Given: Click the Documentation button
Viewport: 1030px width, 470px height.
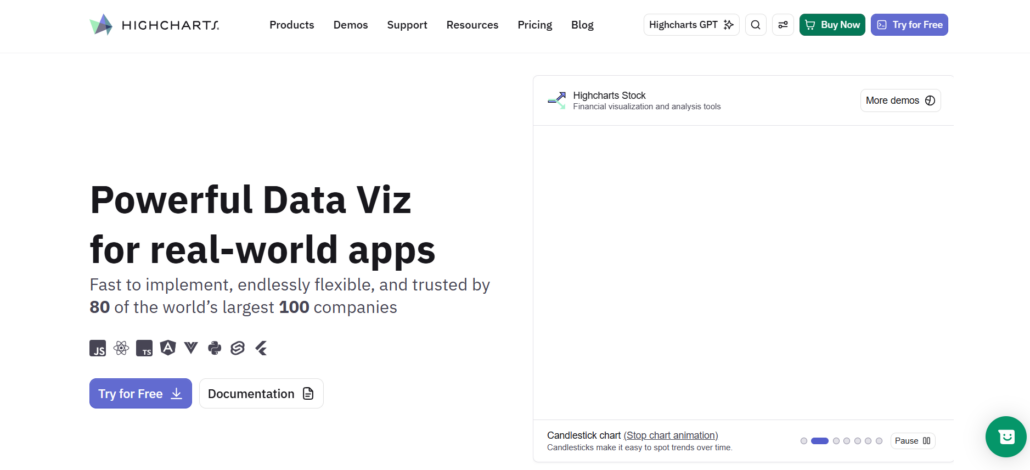Looking at the screenshot, I should (x=261, y=394).
